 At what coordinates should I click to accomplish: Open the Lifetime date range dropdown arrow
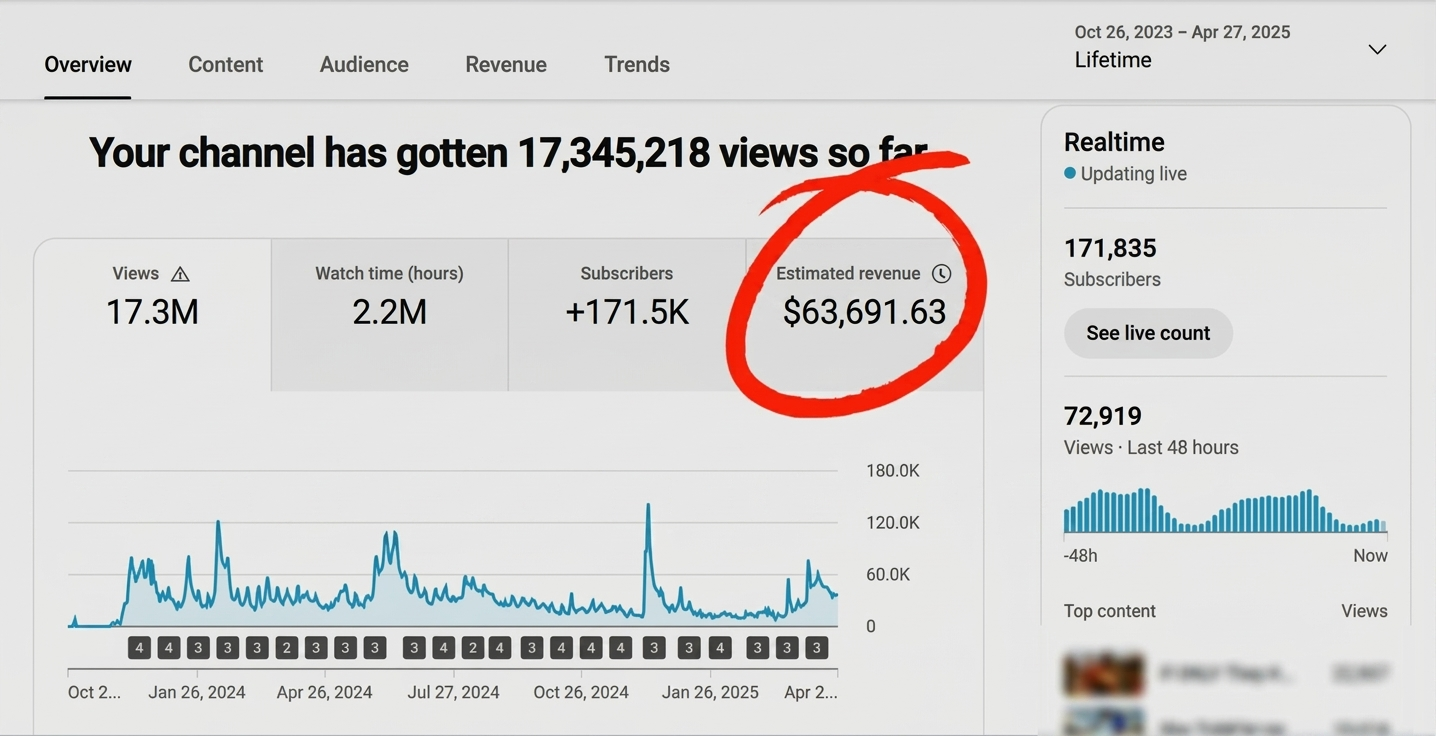[1377, 49]
